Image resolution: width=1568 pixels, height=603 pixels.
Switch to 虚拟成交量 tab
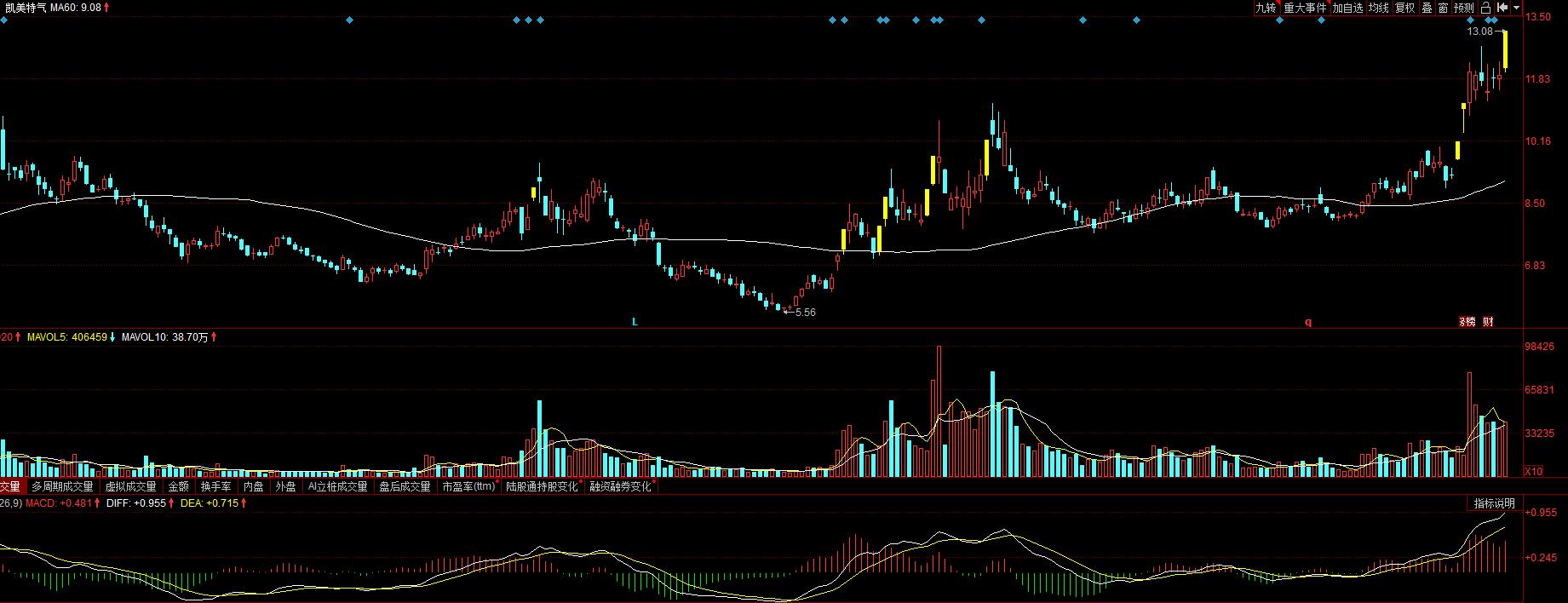pos(130,487)
